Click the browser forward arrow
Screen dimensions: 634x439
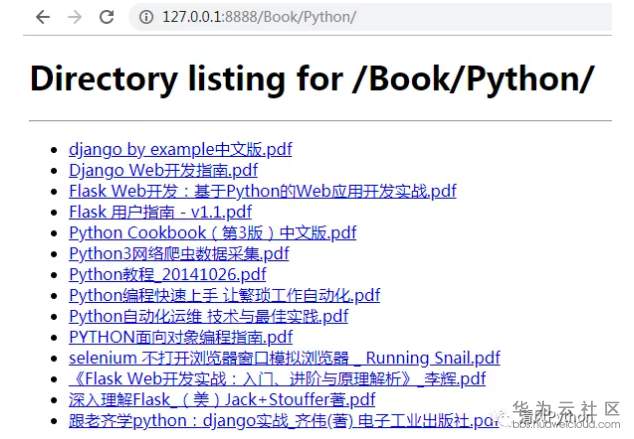coord(74,17)
